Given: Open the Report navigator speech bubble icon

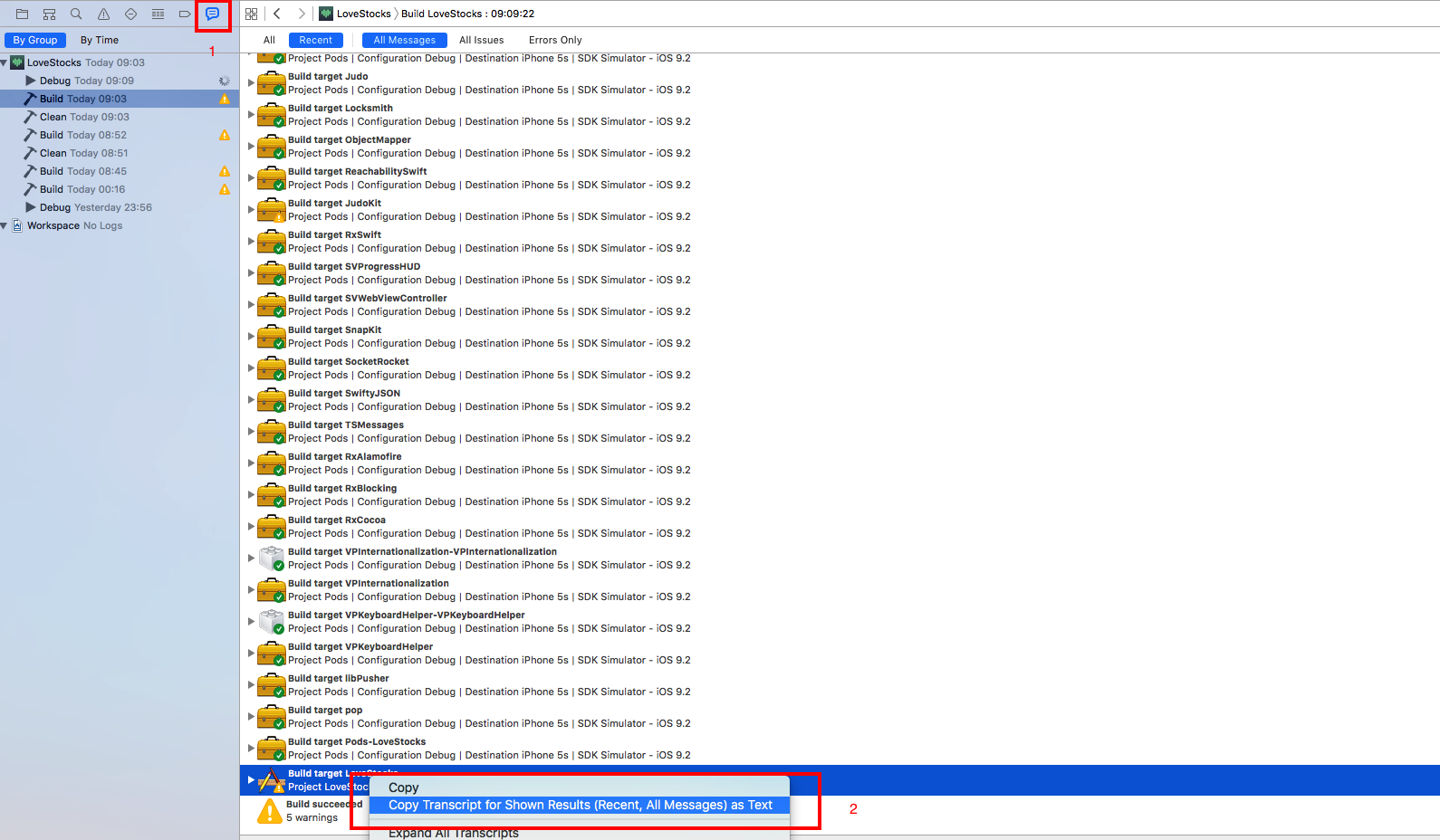Looking at the screenshot, I should [212, 14].
